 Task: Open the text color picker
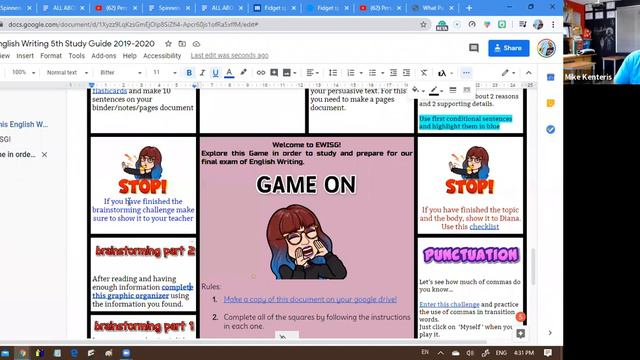click(x=229, y=73)
